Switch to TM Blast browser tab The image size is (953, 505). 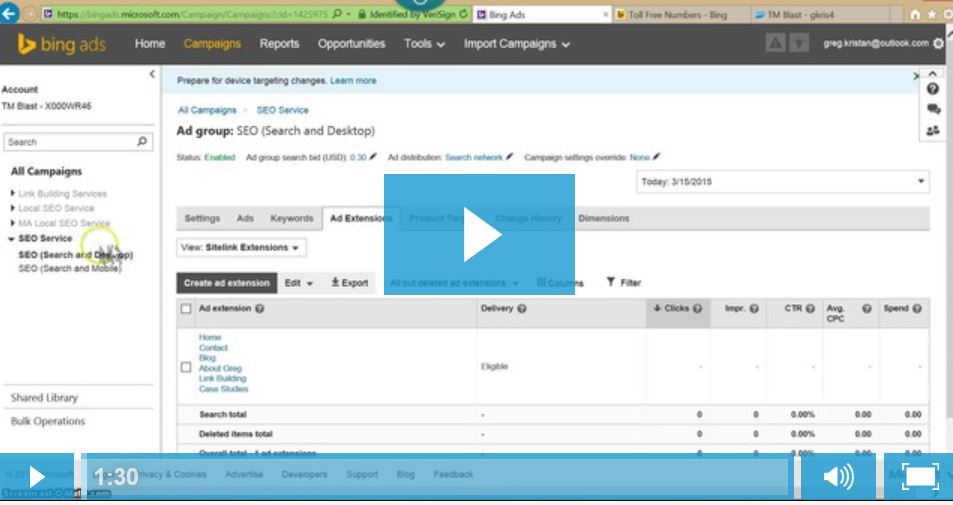point(800,15)
